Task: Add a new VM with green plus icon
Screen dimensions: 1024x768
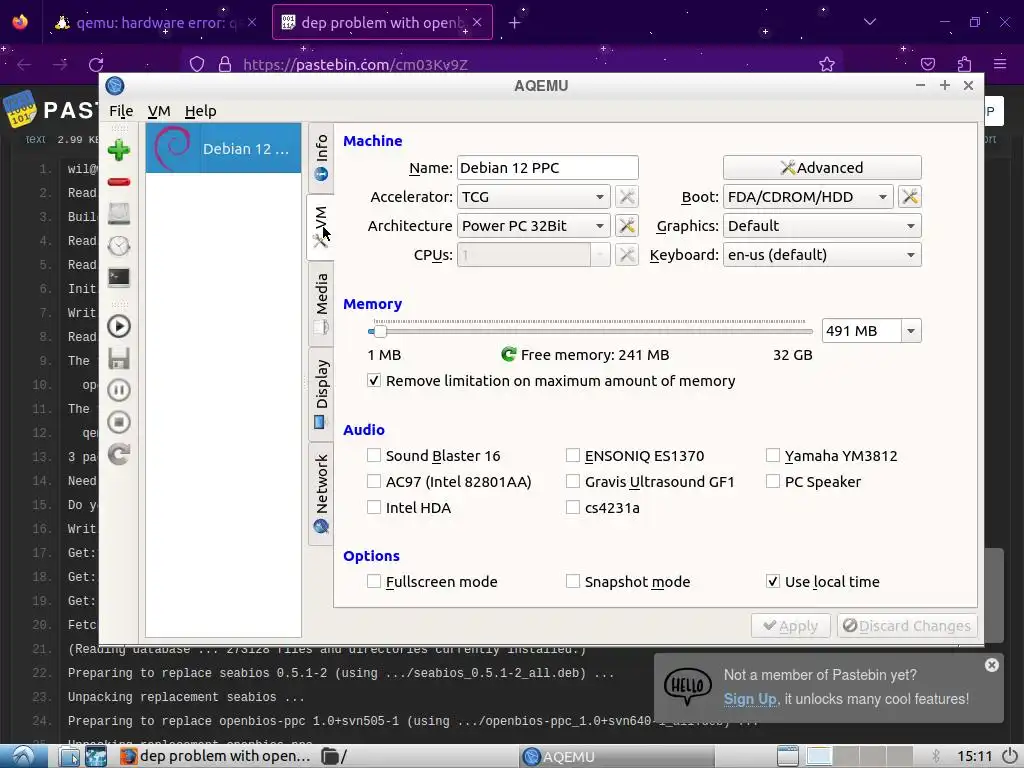Action: pos(119,150)
